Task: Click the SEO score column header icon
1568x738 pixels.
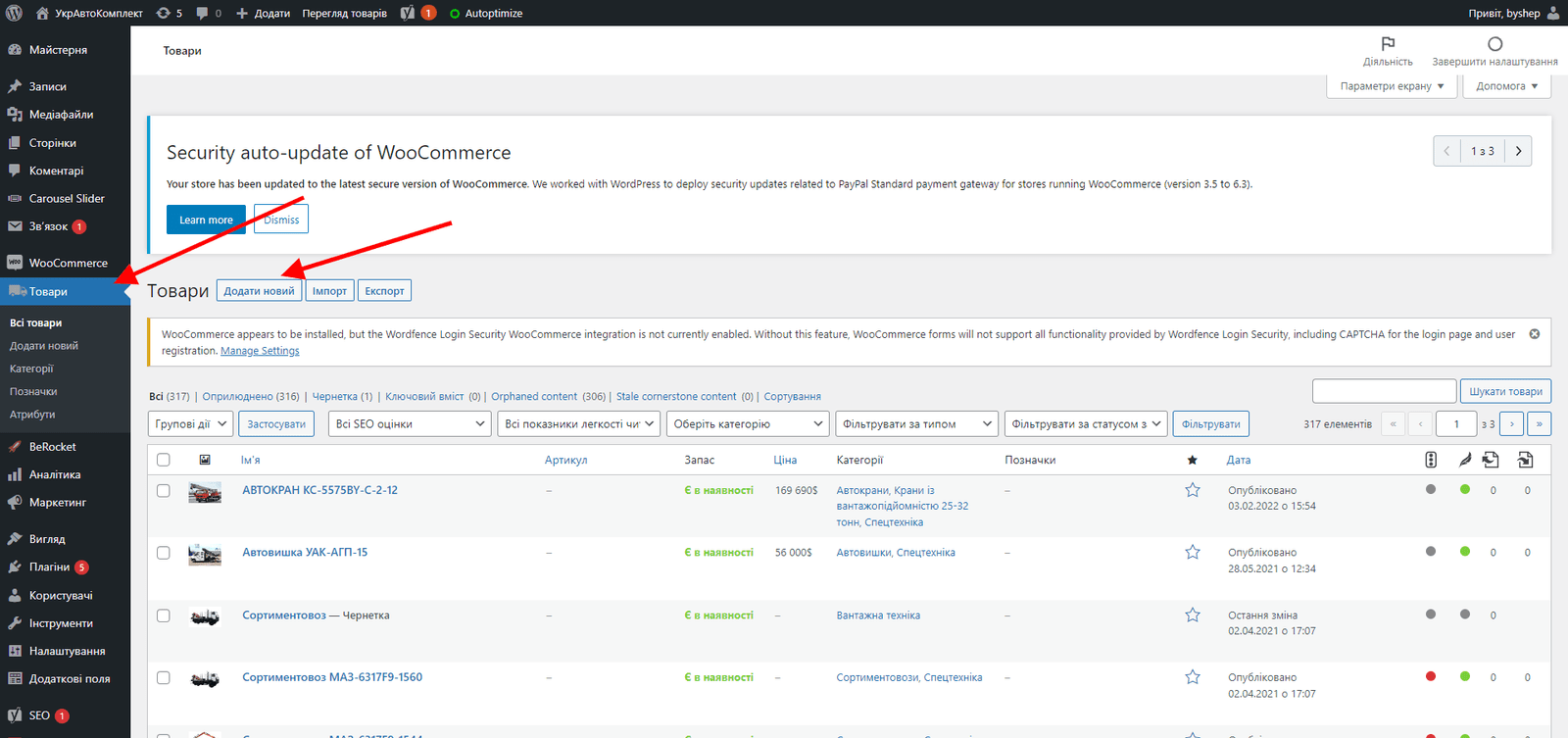Action: 1431,460
